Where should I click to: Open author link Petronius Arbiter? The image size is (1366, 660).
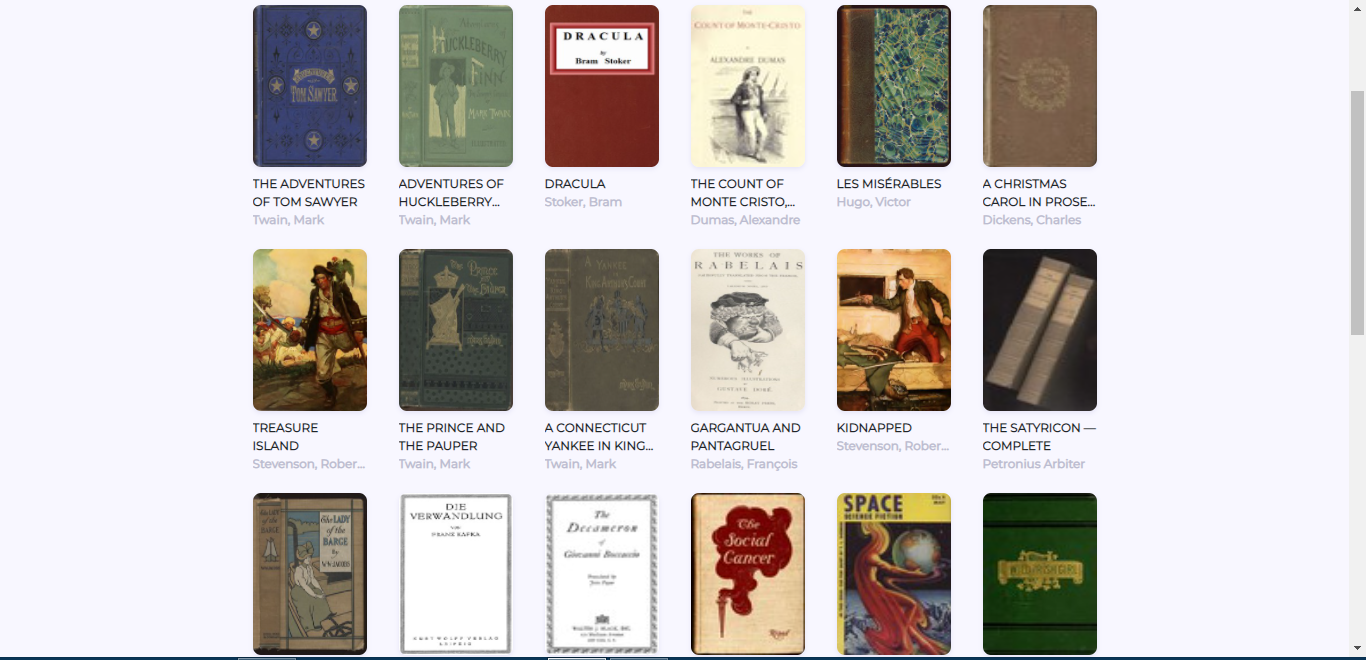(1034, 464)
